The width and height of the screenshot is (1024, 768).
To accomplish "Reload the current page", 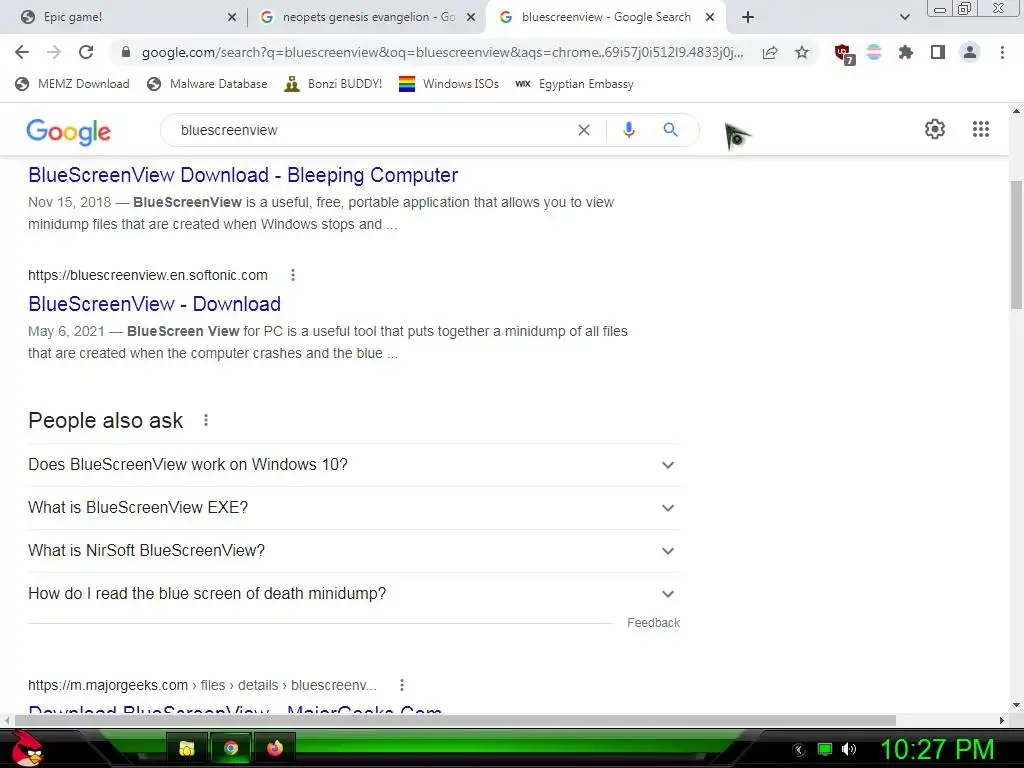I will [x=86, y=52].
